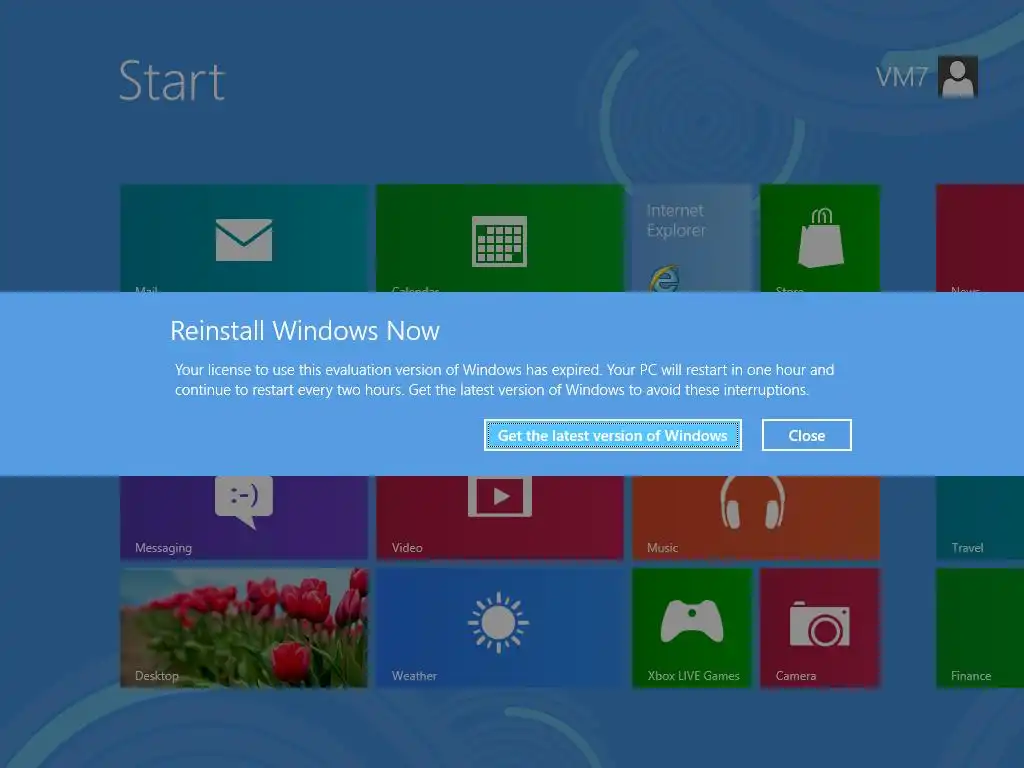1024x768 pixels.
Task: Open the Messaging smiley speech bubble tile
Action: tap(244, 517)
